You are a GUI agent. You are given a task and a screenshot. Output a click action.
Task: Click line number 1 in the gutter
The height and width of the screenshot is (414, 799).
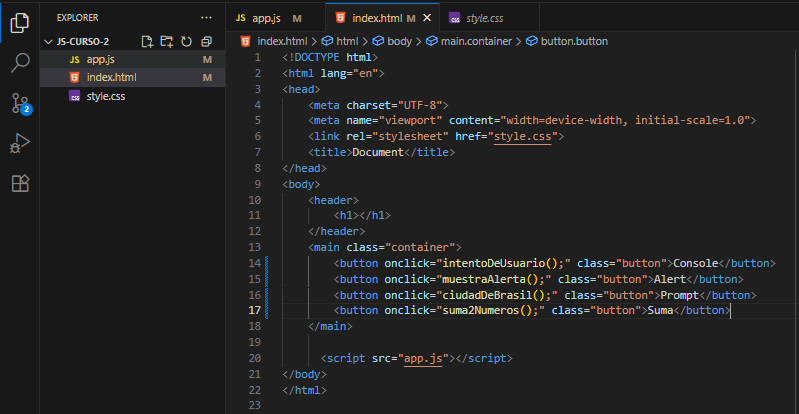coord(257,58)
